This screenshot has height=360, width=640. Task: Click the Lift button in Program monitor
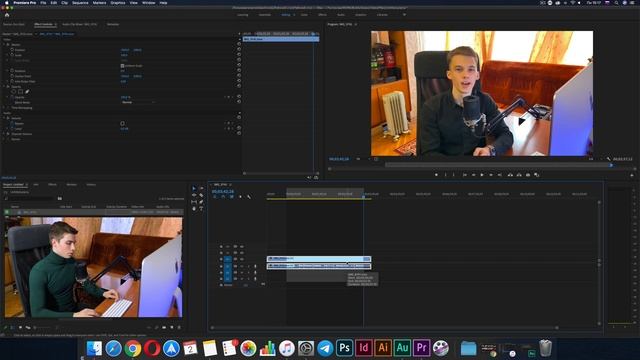(x=510, y=175)
